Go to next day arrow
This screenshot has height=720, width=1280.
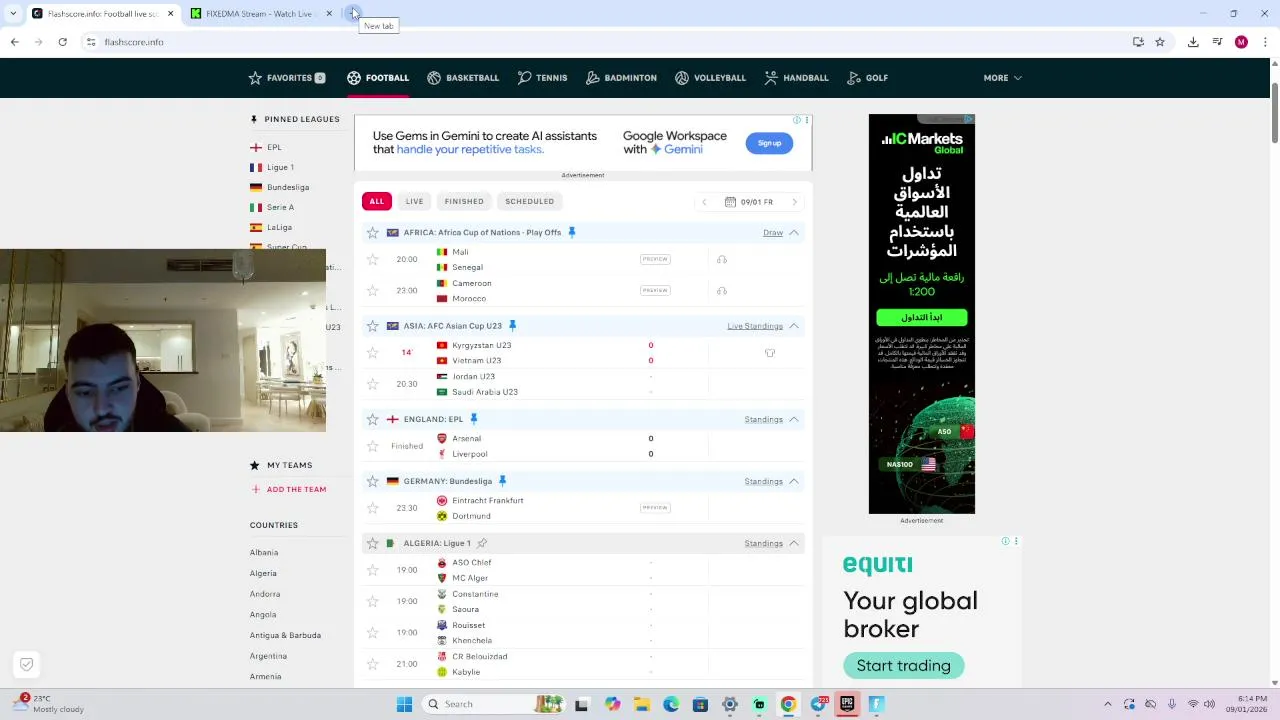pyautogui.click(x=795, y=202)
